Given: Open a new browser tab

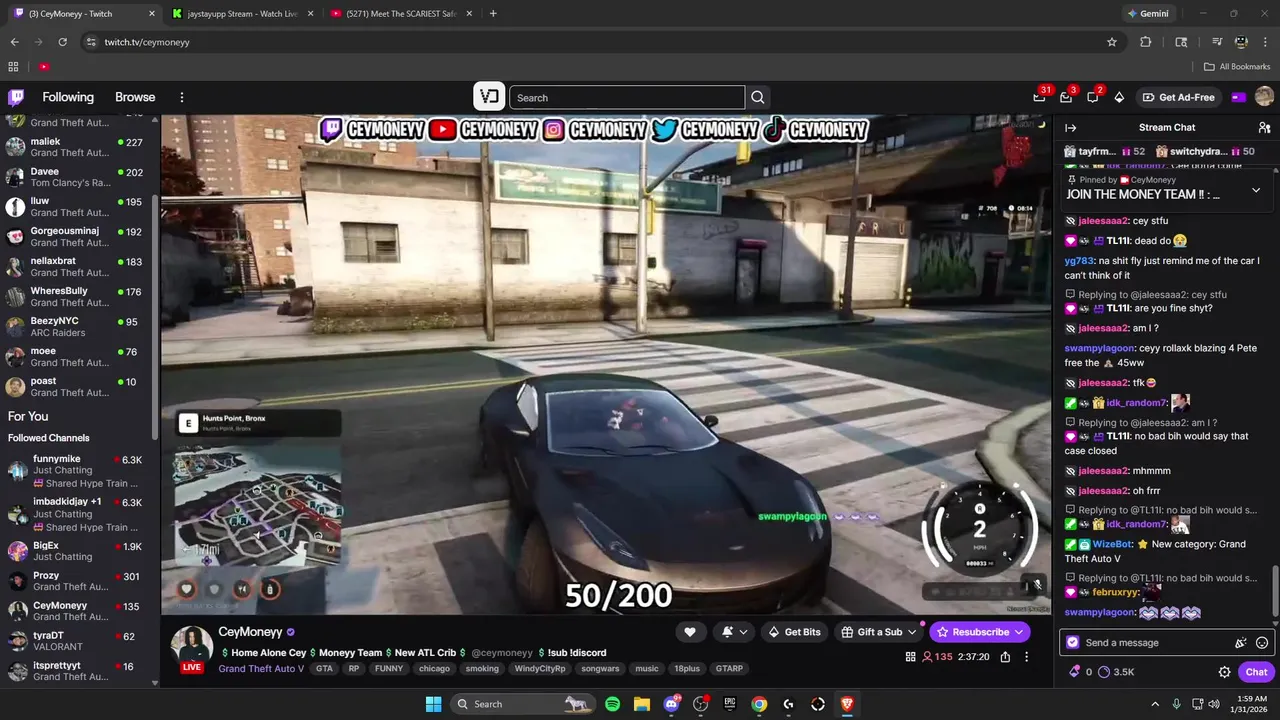Looking at the screenshot, I should click(493, 14).
